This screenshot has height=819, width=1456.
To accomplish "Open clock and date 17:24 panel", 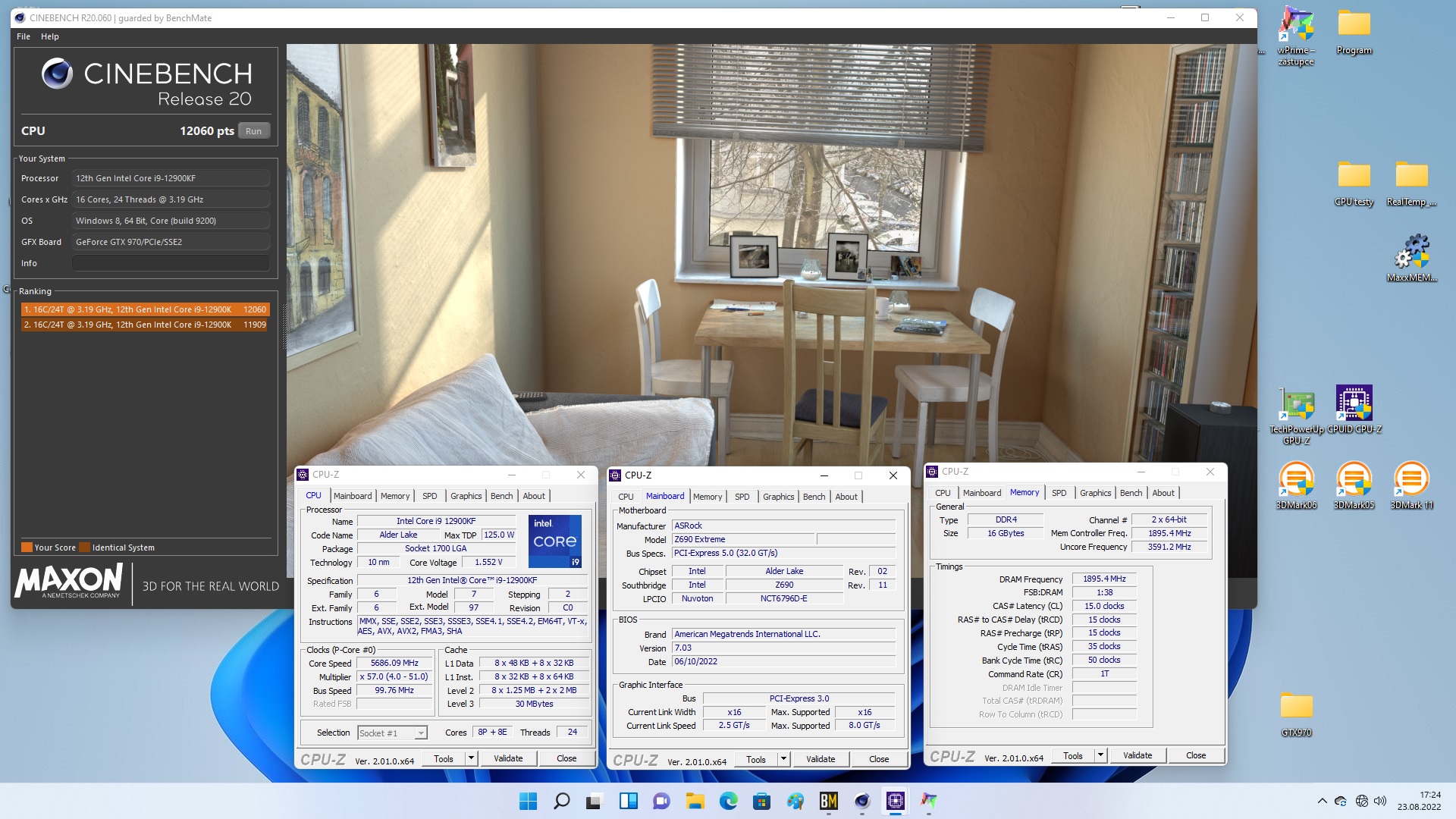I will pyautogui.click(x=1419, y=801).
